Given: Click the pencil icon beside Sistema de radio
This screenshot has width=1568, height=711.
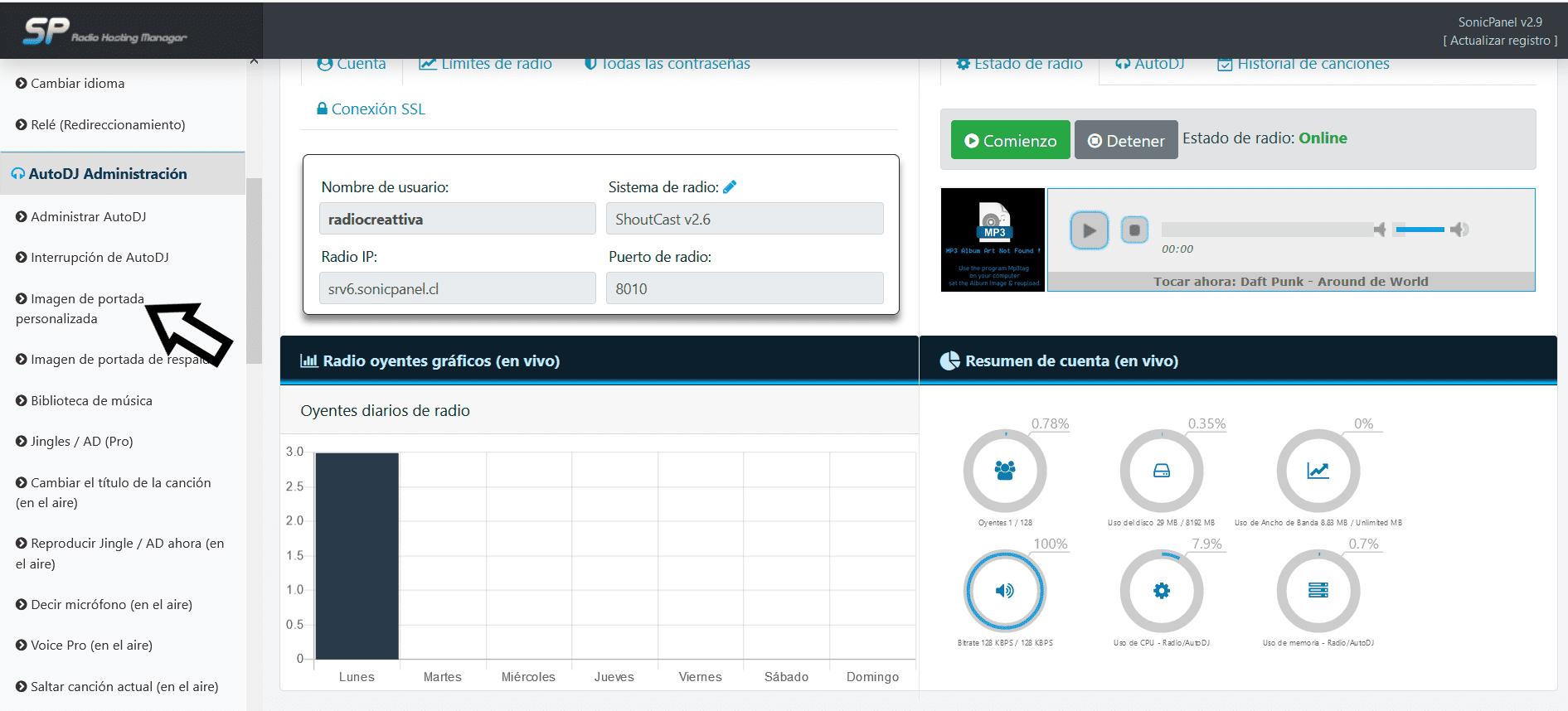Looking at the screenshot, I should click(x=730, y=187).
